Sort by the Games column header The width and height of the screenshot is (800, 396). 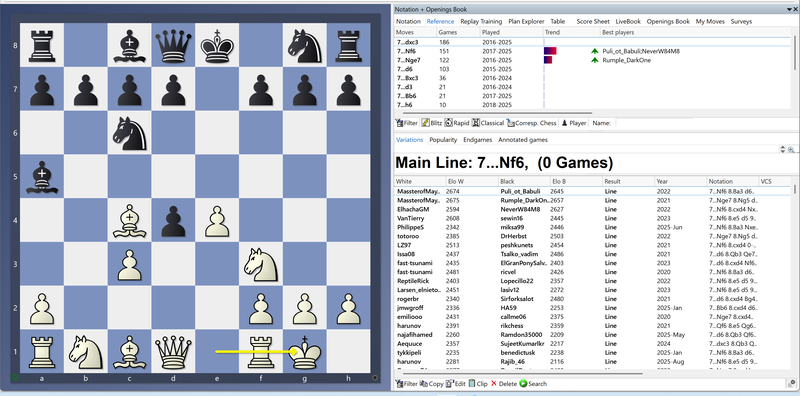point(458,32)
